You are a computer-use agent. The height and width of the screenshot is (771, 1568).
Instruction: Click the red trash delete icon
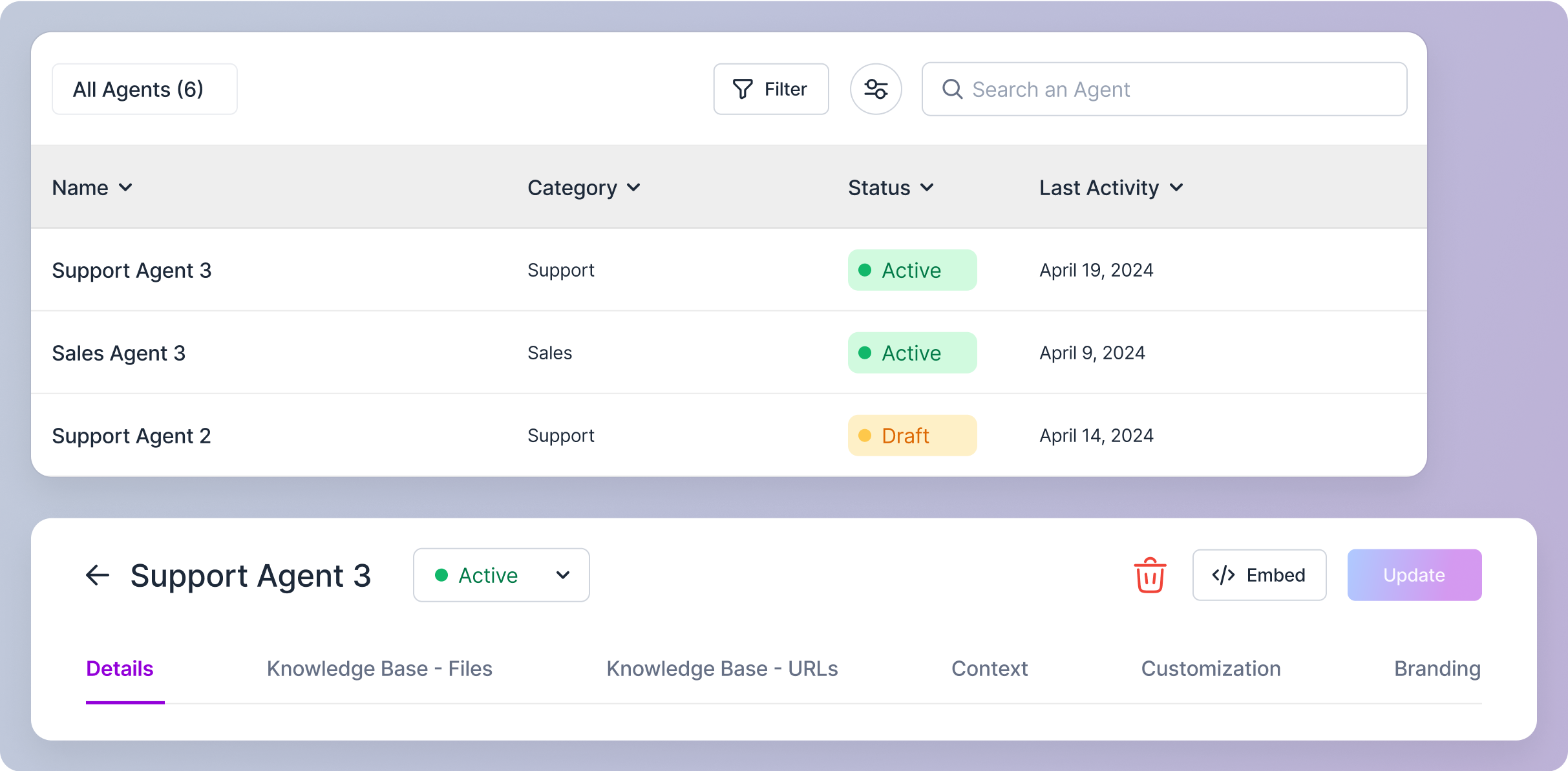1150,575
